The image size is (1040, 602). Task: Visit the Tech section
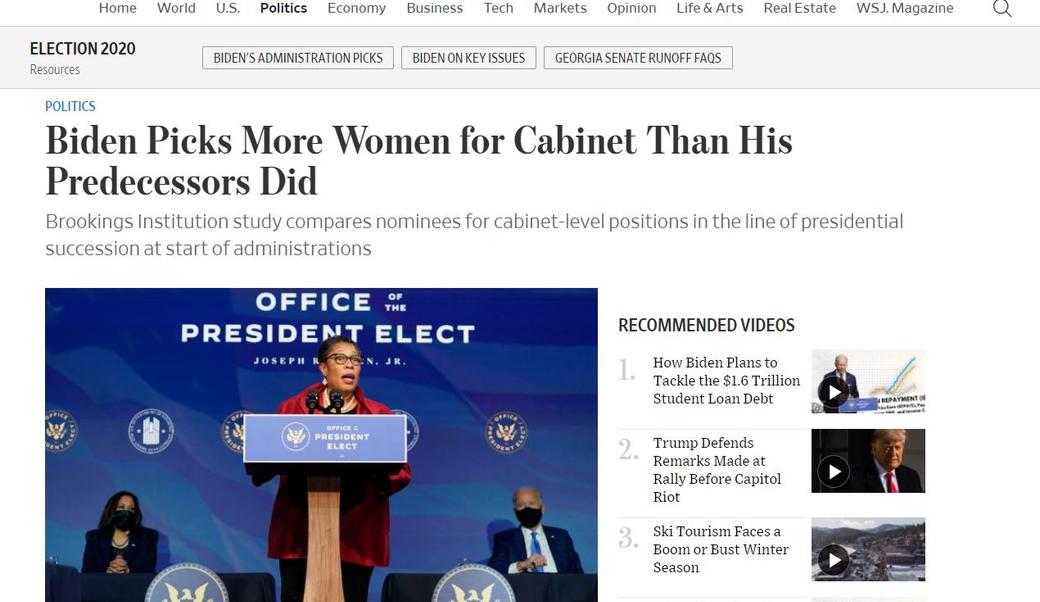498,8
